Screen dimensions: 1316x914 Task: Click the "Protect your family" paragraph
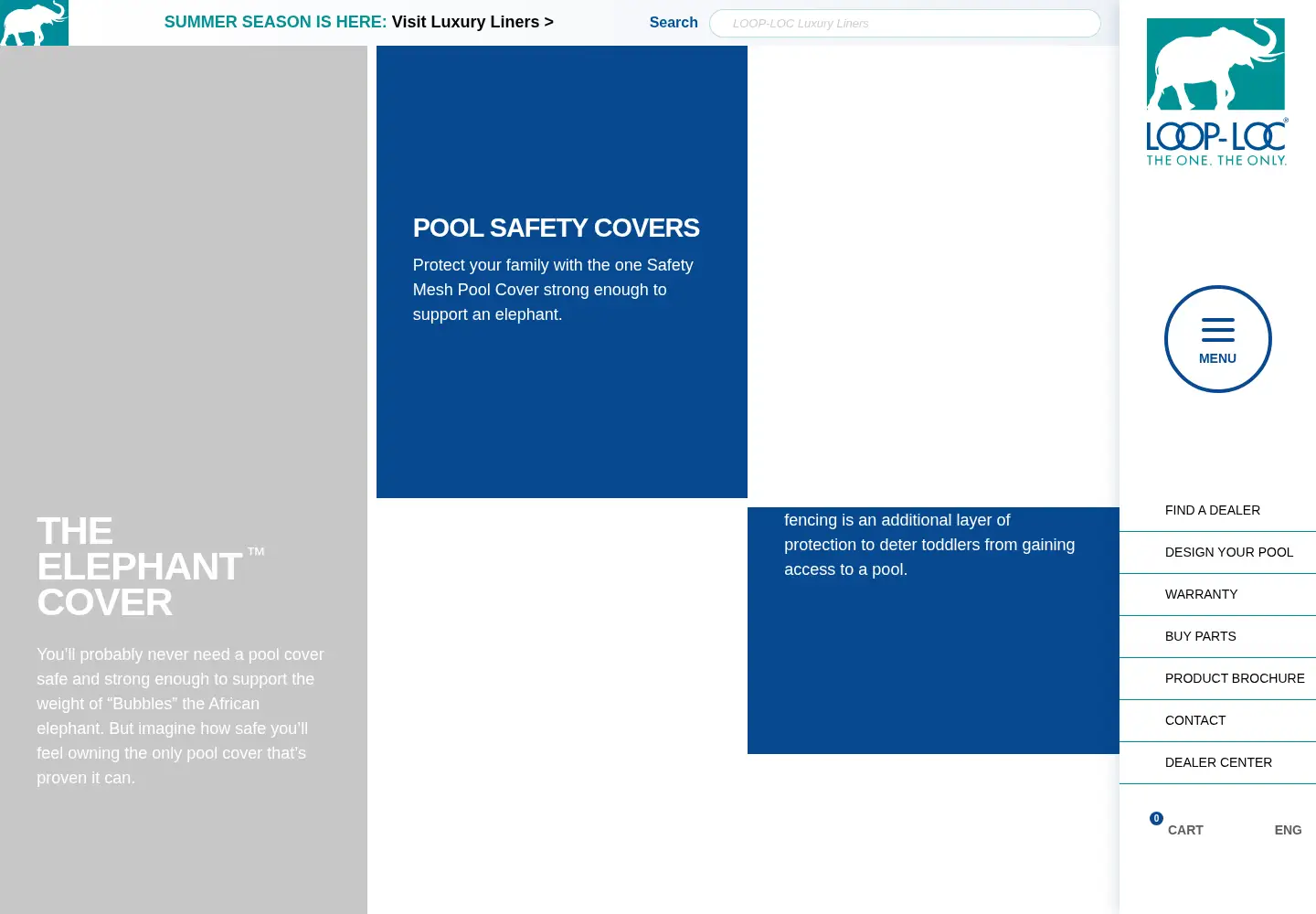pos(553,290)
